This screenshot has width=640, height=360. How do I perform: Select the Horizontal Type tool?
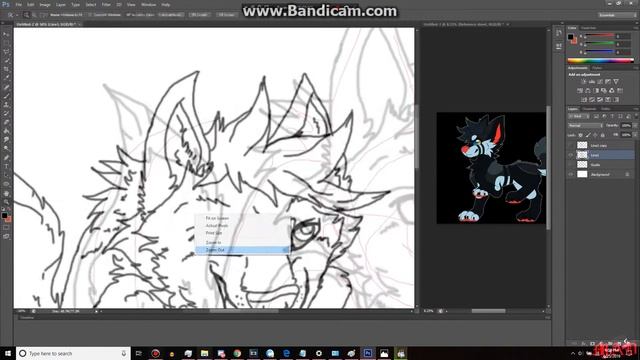pyautogui.click(x=6, y=166)
